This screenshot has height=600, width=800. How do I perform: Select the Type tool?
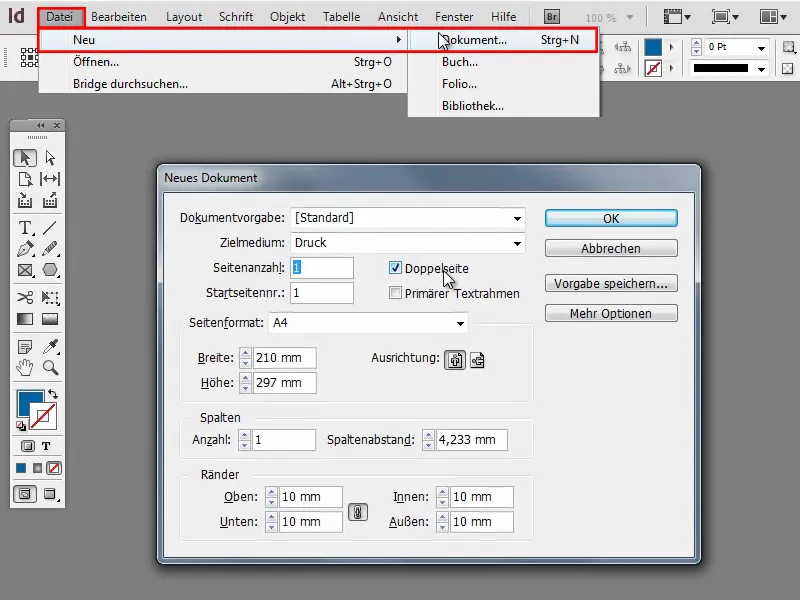tap(24, 228)
